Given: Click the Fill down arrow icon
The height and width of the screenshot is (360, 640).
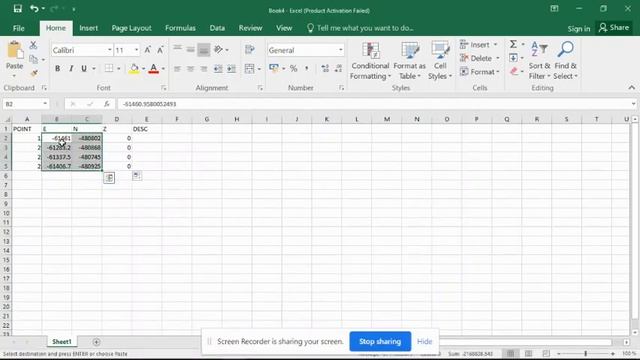Looking at the screenshot, I should (513, 58).
